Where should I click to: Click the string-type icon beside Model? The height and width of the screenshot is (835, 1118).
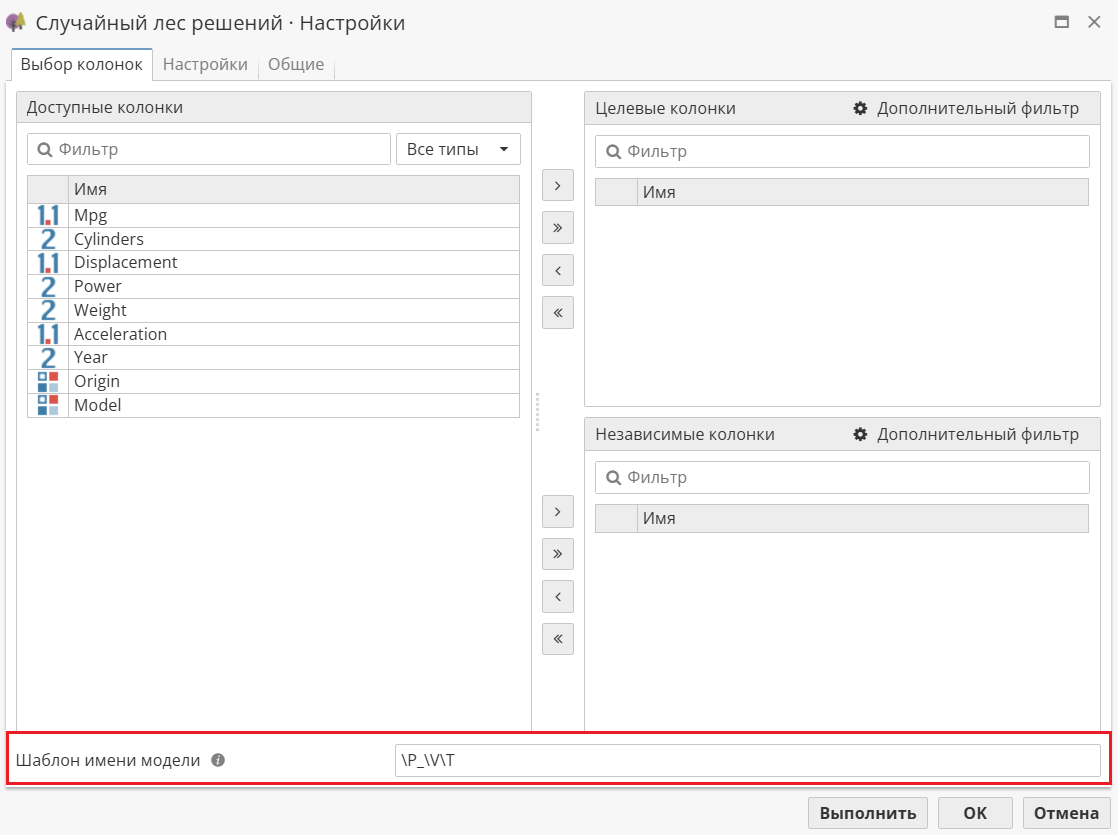(48, 405)
